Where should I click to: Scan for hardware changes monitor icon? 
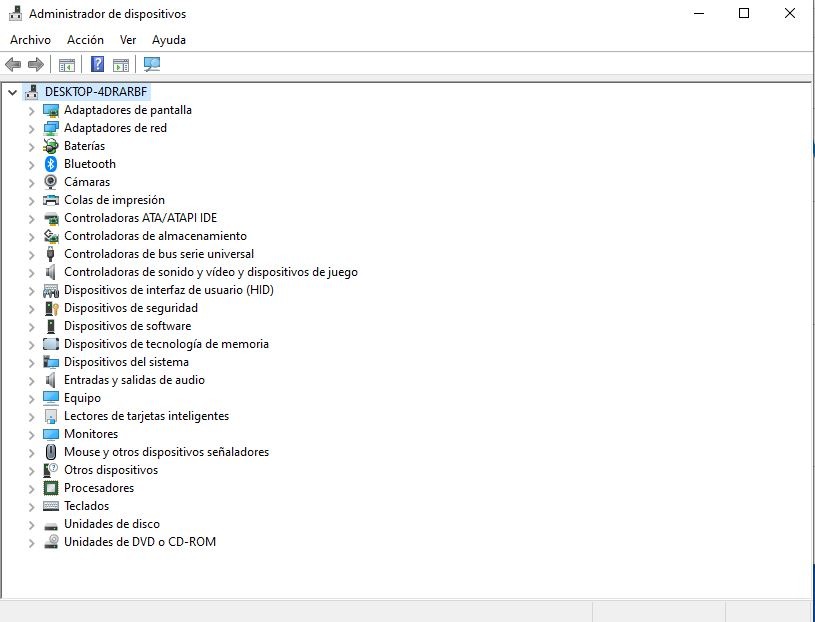[152, 64]
